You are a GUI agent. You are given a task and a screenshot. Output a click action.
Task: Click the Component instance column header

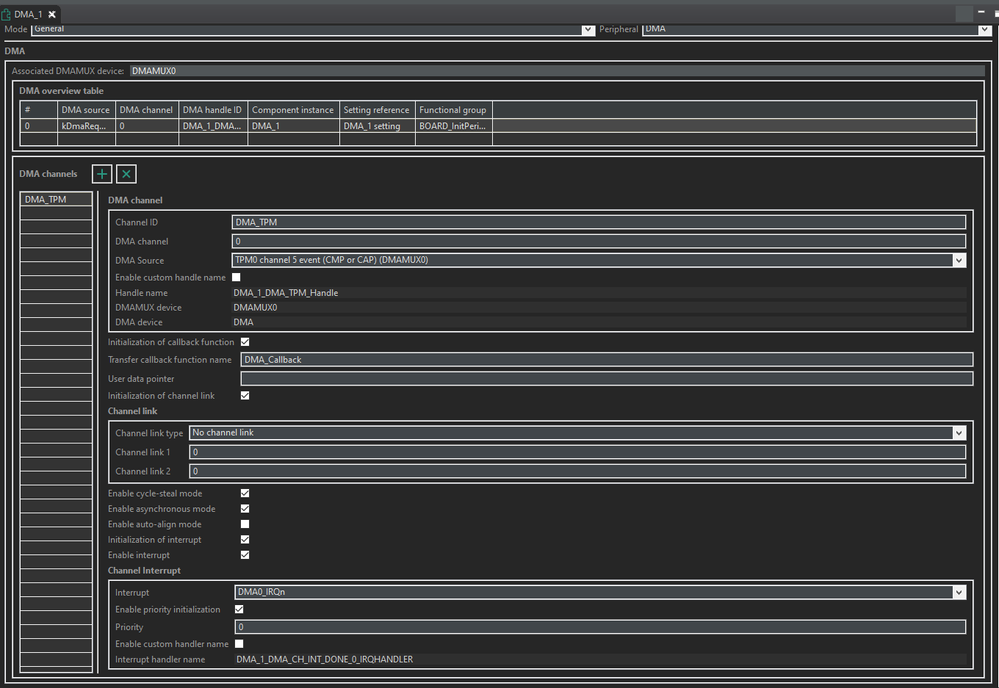293,110
